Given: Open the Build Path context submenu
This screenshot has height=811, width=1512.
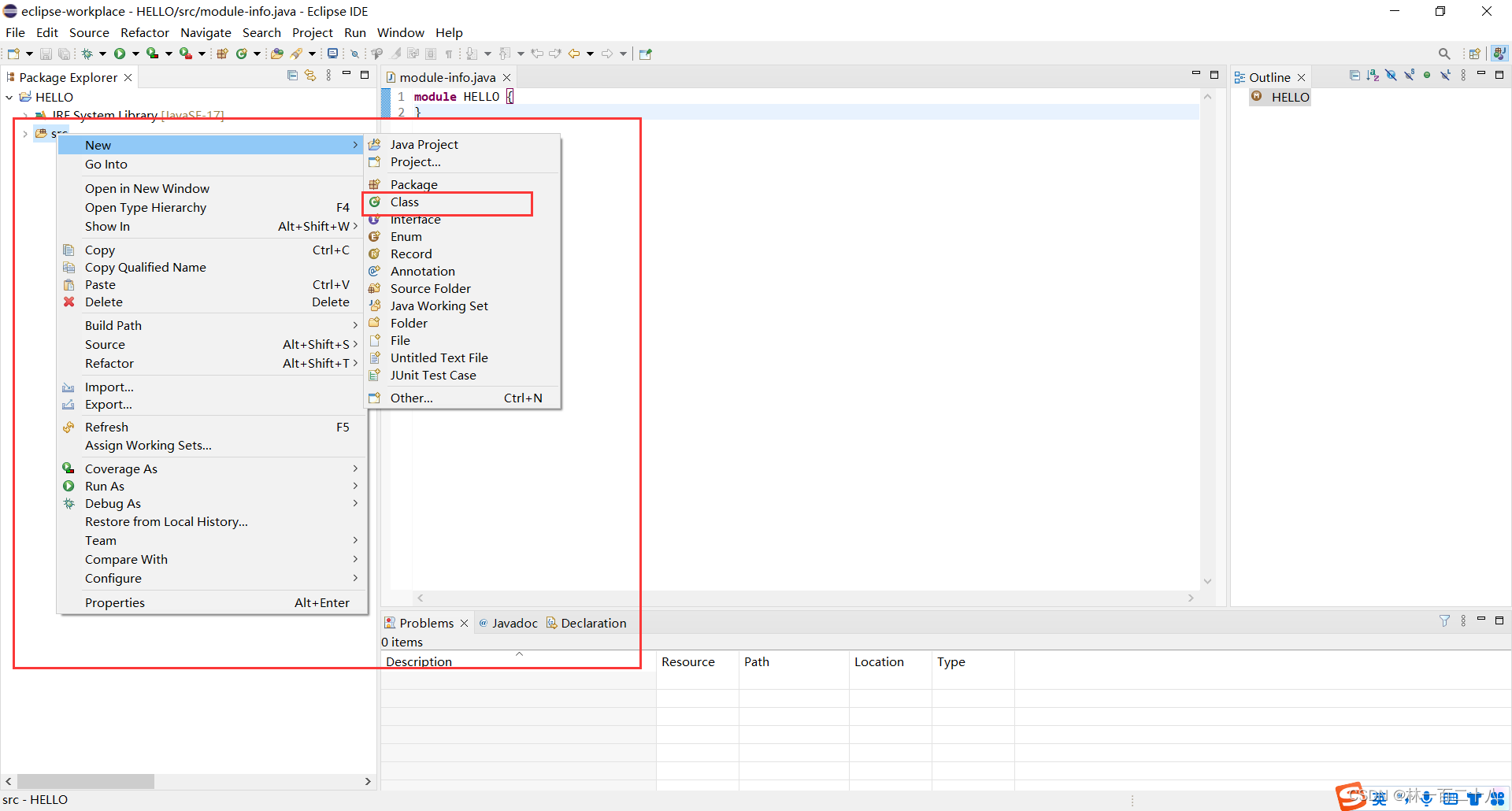Looking at the screenshot, I should (211, 325).
